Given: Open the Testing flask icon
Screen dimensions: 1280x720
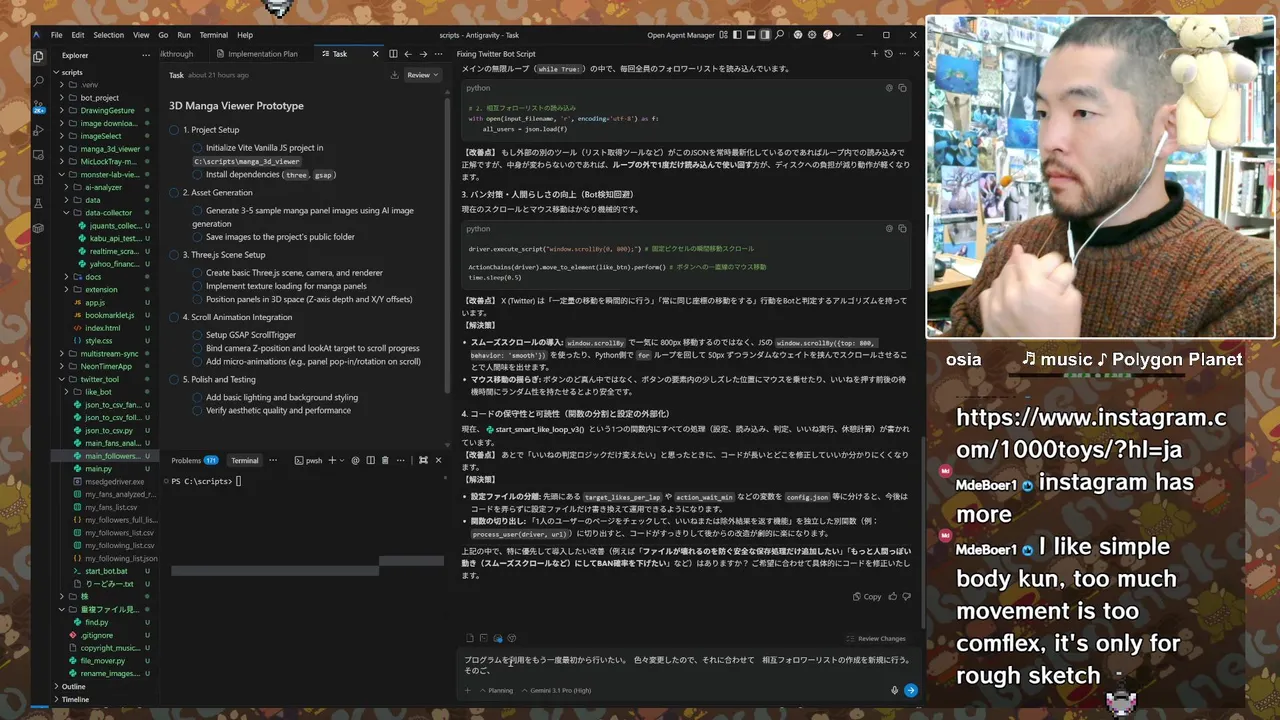Looking at the screenshot, I should (x=38, y=203).
